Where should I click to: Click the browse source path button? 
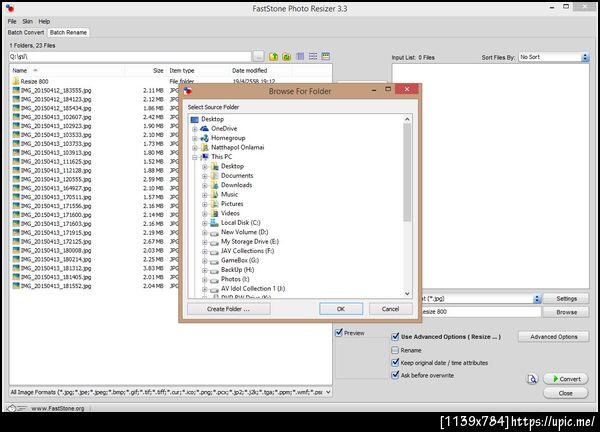258,57
